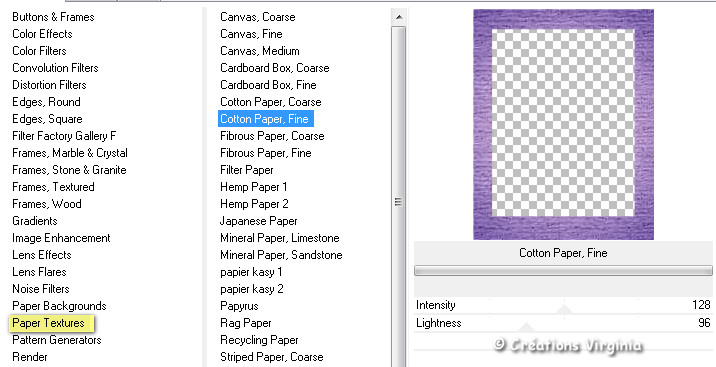Choose Edges, Square in category list

(47, 119)
